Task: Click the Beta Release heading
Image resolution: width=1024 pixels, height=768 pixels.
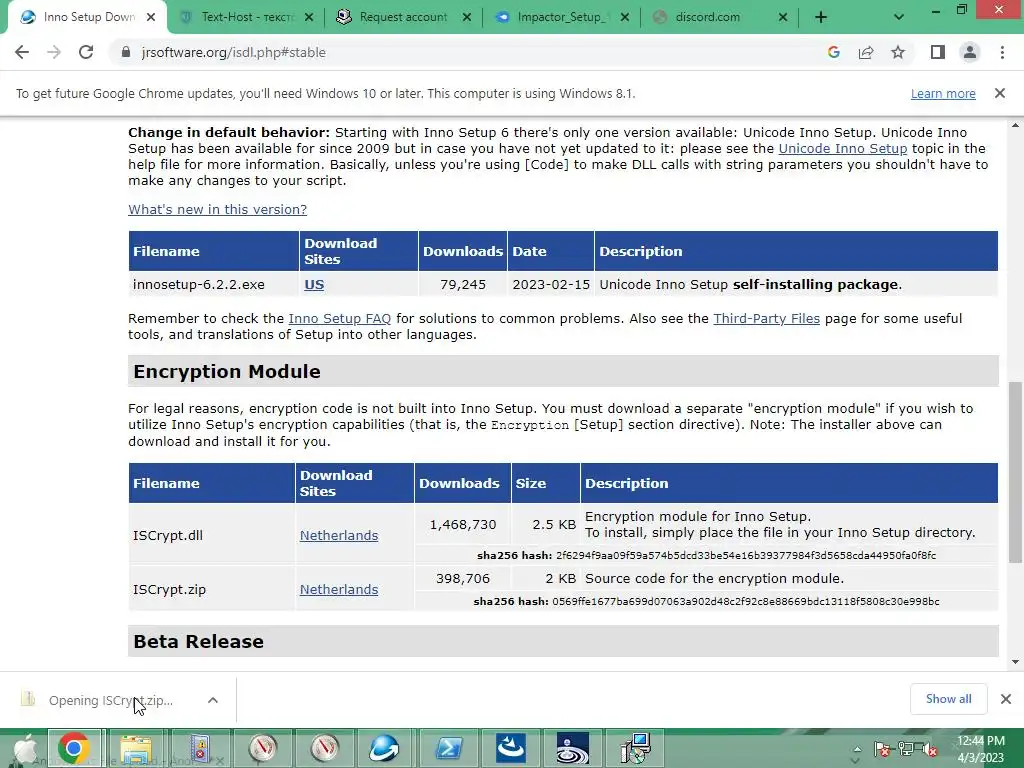Action: coord(199,641)
